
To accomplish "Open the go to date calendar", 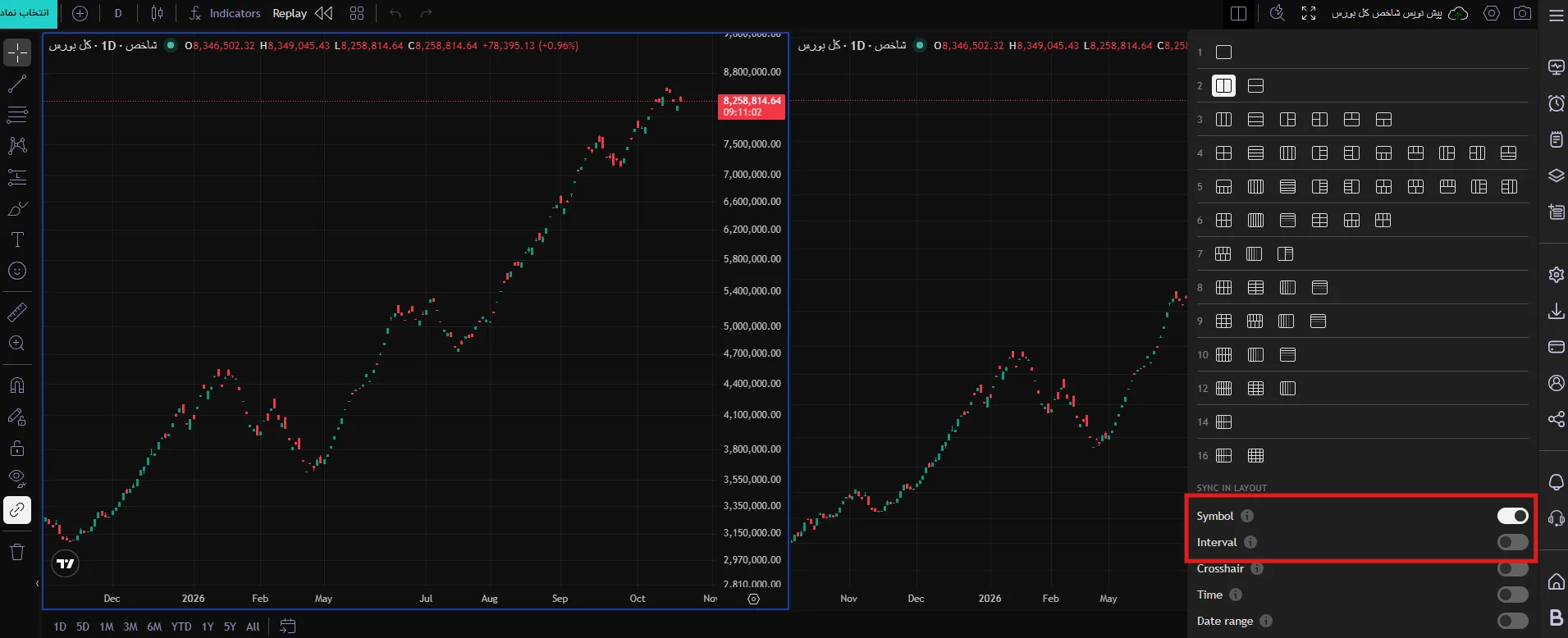I will (x=287, y=627).
